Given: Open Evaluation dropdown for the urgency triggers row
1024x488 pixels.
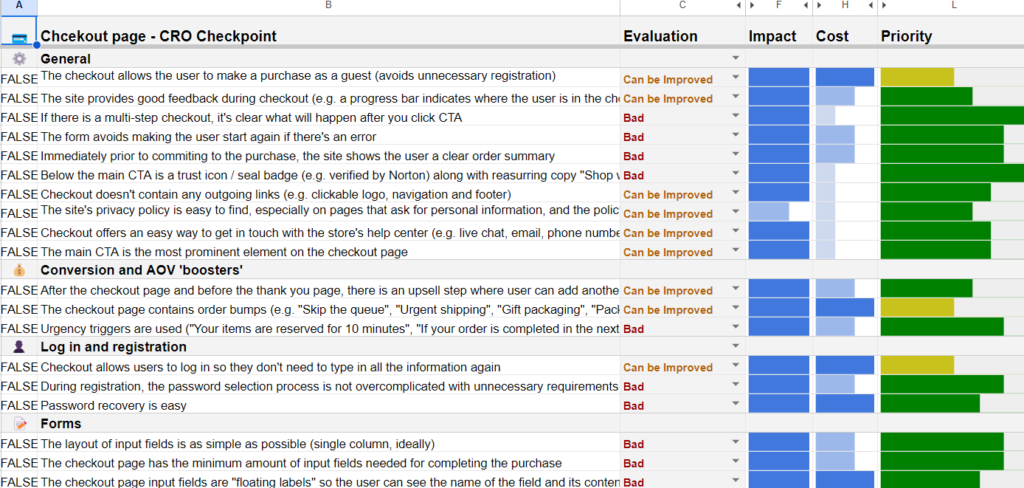Looking at the screenshot, I should point(736,328).
